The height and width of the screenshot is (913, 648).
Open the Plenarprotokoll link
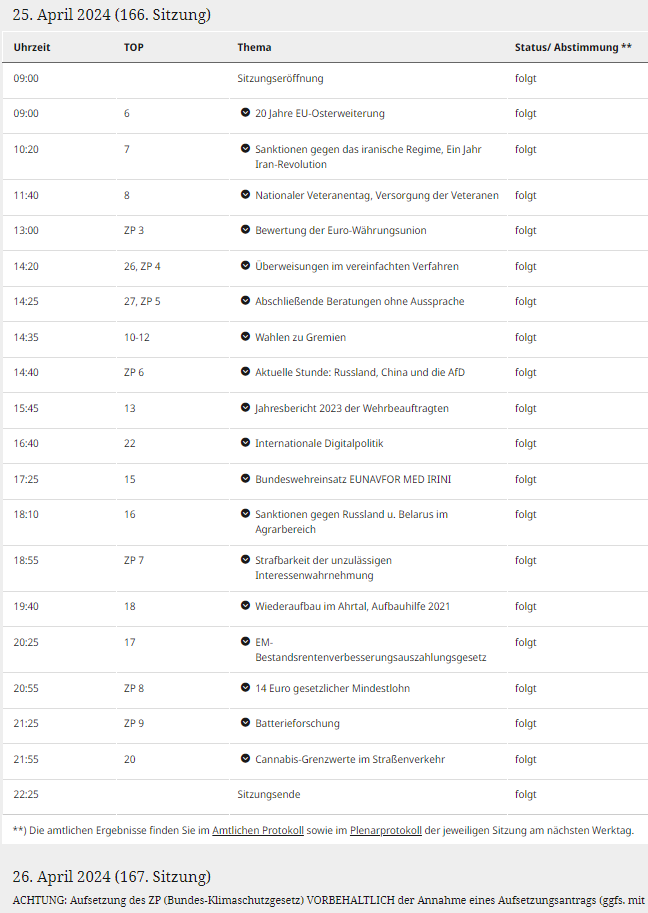click(x=387, y=830)
